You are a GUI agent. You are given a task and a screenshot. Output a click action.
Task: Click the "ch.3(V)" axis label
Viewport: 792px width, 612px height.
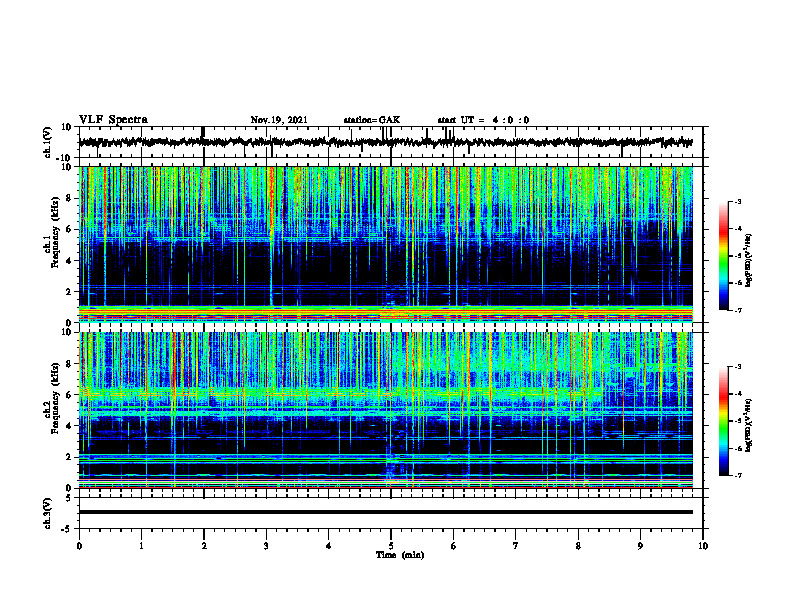[x=48, y=513]
